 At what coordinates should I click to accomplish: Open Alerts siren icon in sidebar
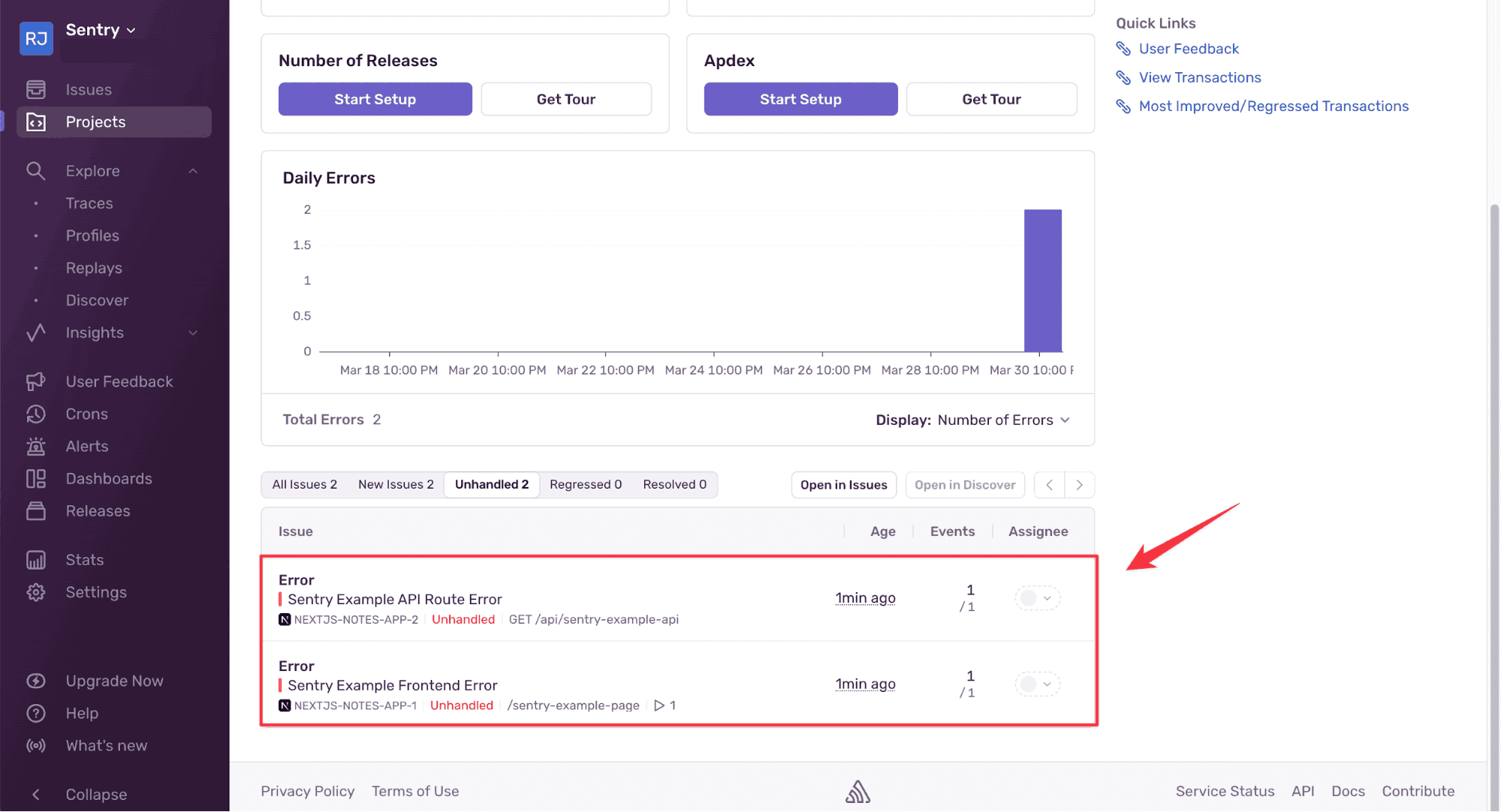[36, 447]
